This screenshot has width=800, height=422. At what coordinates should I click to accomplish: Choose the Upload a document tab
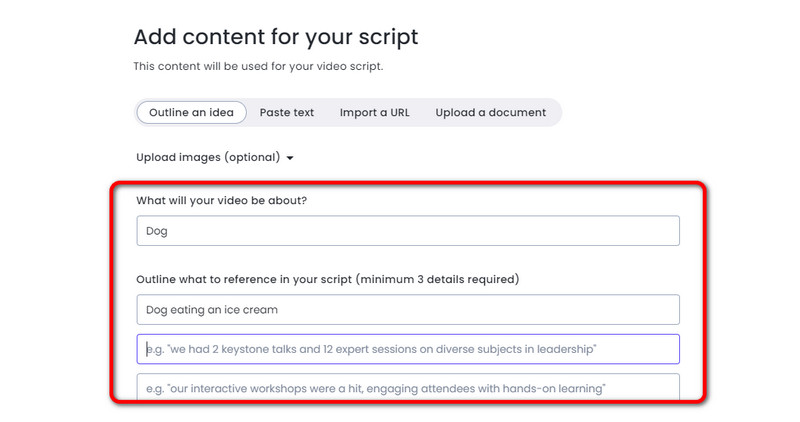click(x=490, y=113)
